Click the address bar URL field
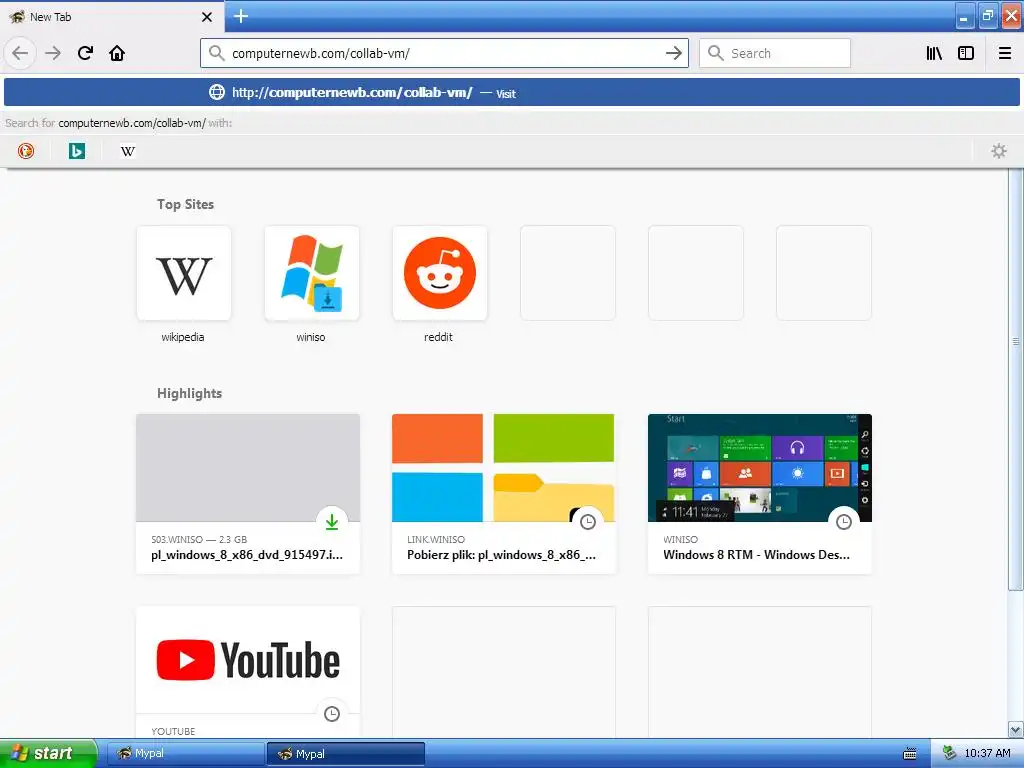The height and width of the screenshot is (768, 1024). tap(444, 53)
